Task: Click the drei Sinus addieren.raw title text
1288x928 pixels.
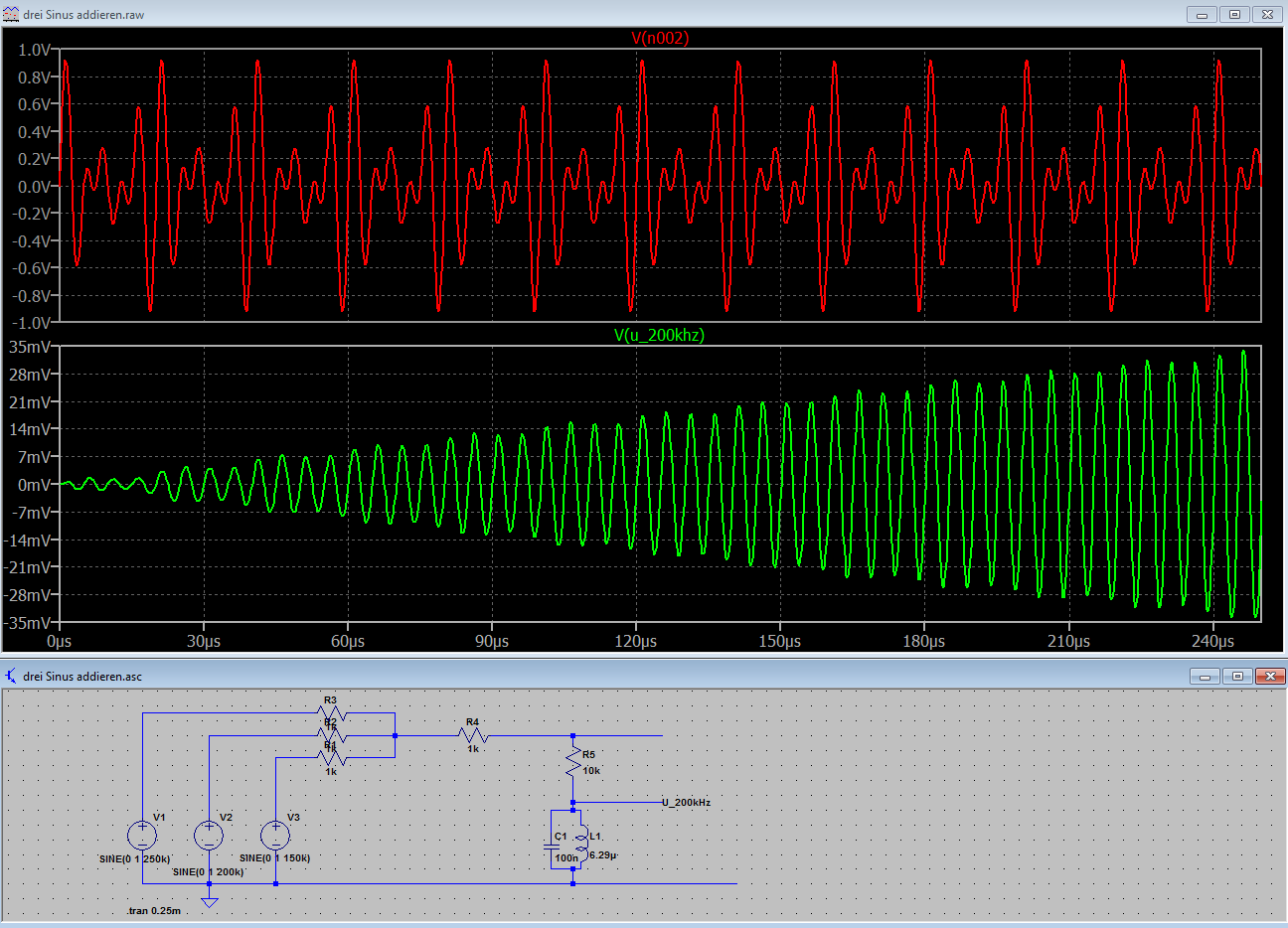Action: point(83,15)
